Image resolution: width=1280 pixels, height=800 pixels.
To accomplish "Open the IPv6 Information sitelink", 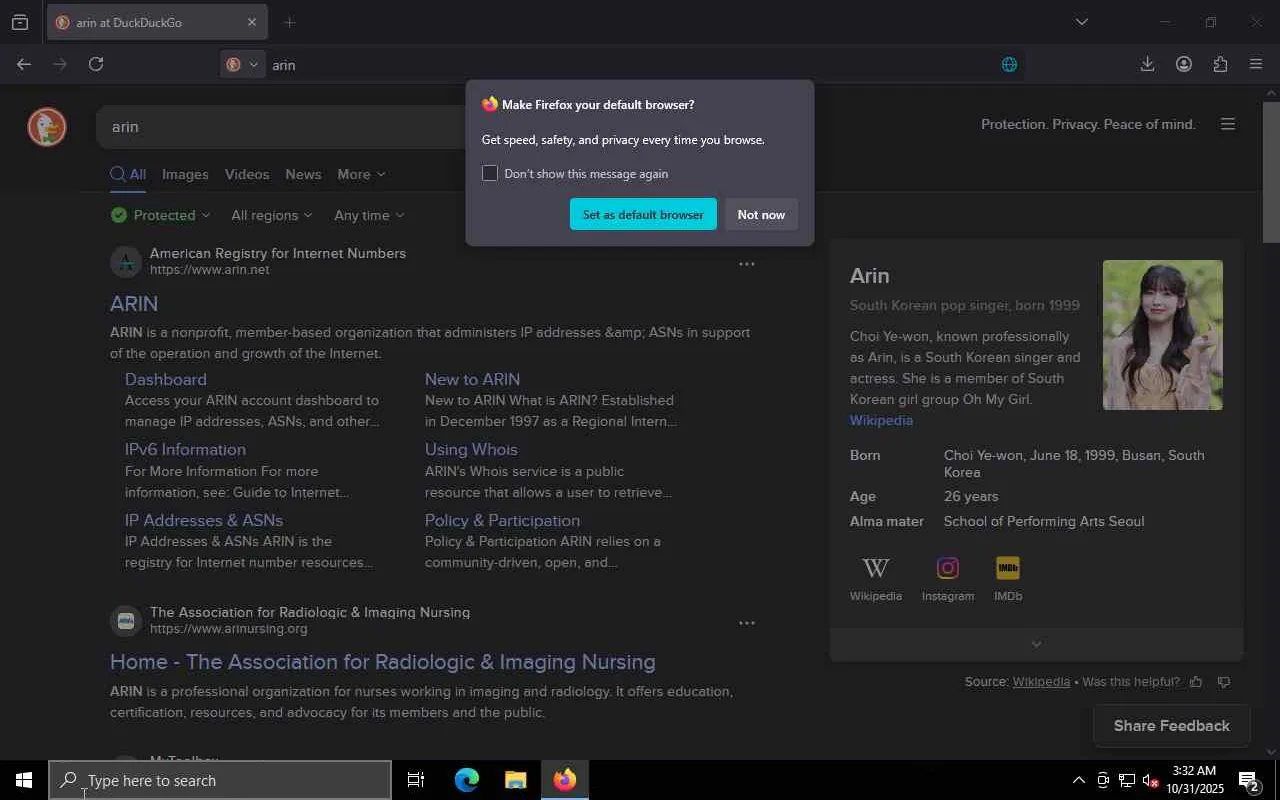I will click(x=185, y=450).
